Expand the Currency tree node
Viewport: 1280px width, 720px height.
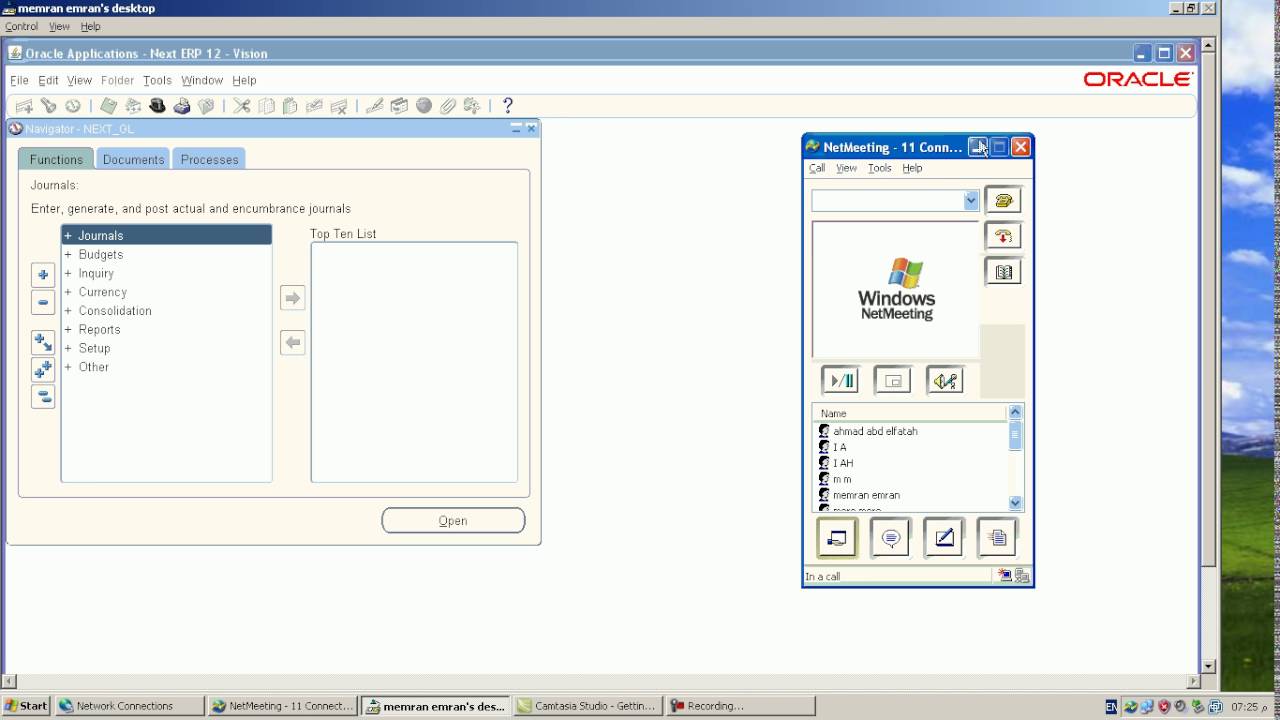(68, 292)
